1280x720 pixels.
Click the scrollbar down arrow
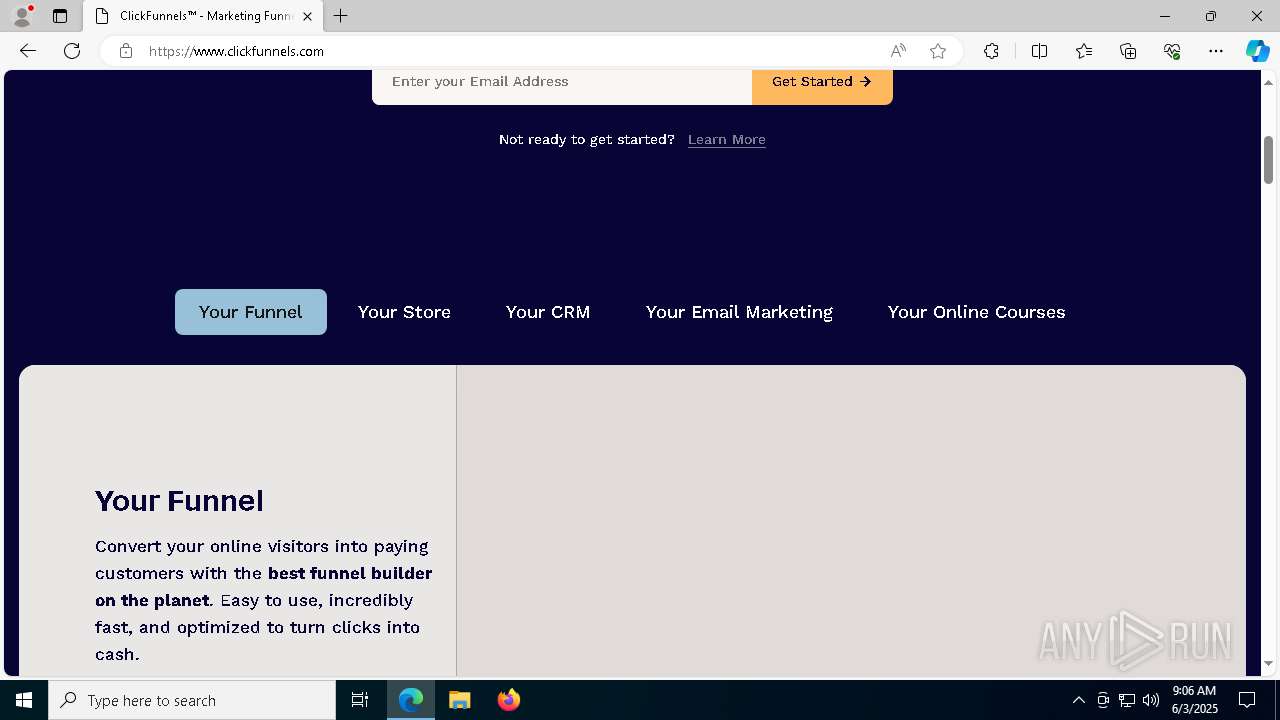point(1268,663)
